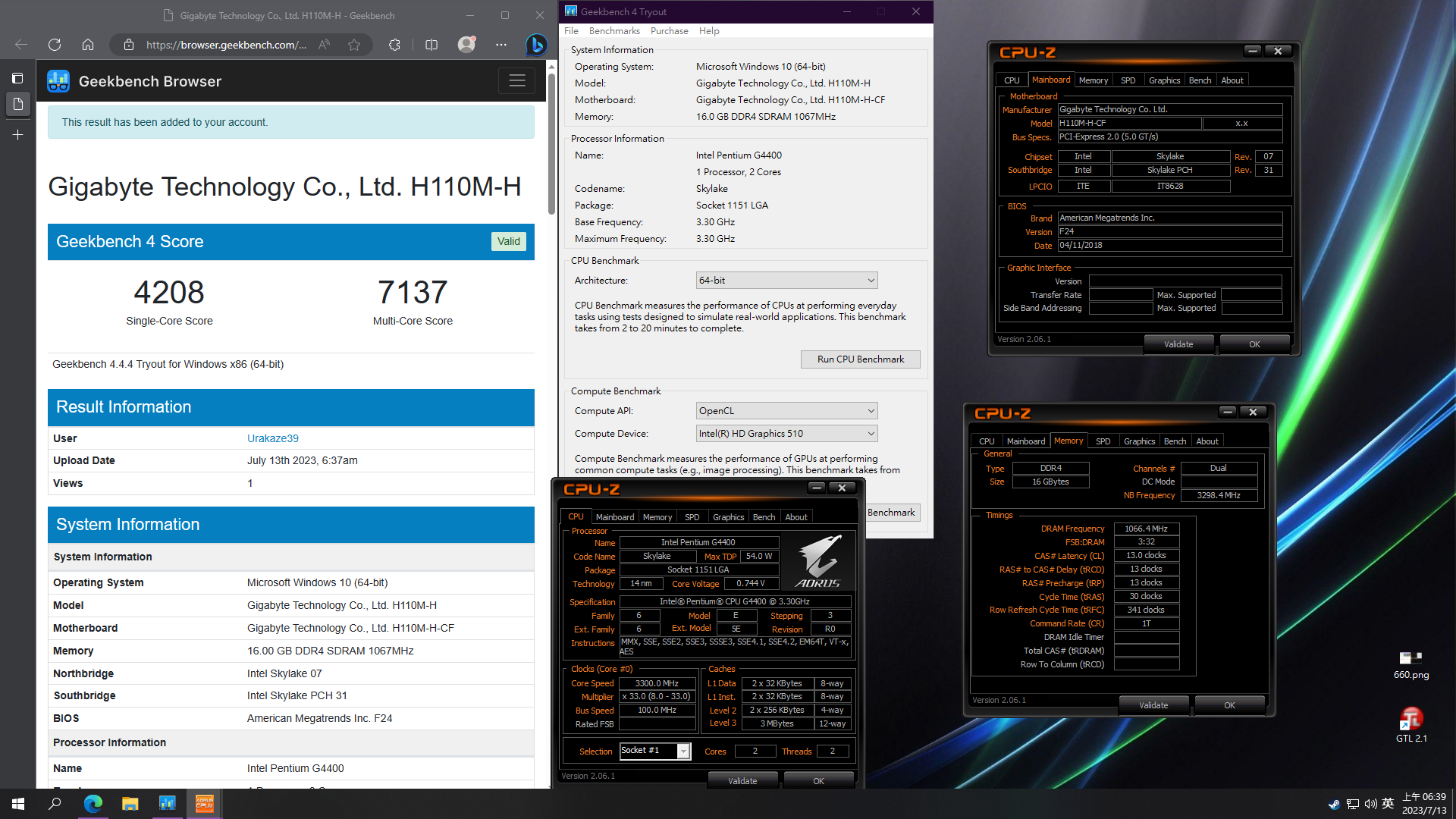The image size is (1456, 819).
Task: Open a new tab with plus icon
Action: pyautogui.click(x=18, y=134)
